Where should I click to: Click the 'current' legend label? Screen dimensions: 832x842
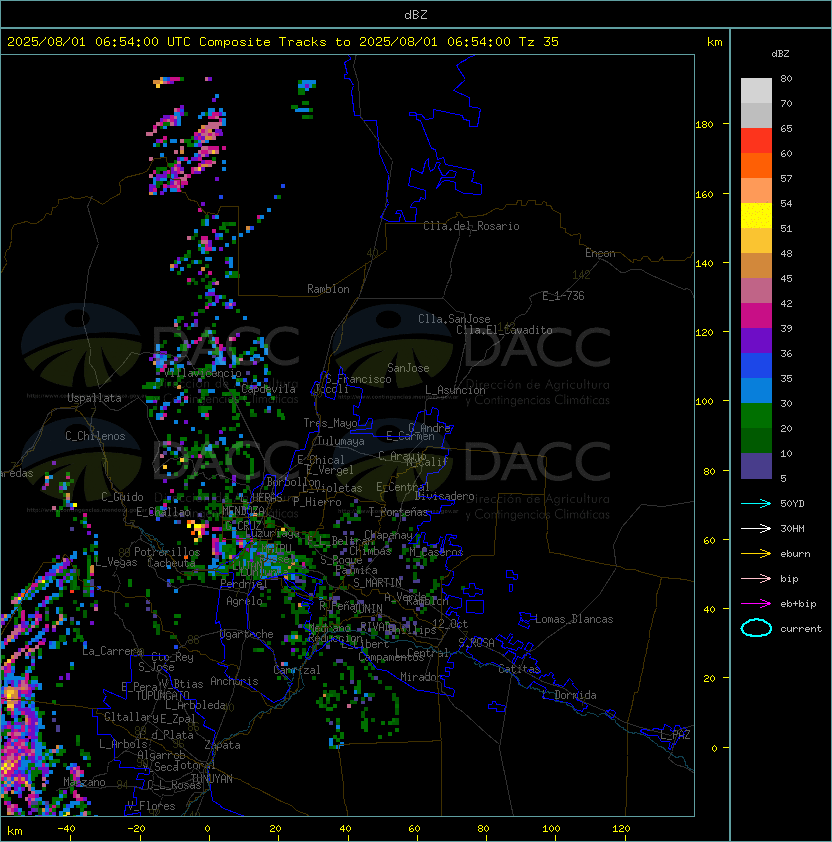tap(801, 629)
